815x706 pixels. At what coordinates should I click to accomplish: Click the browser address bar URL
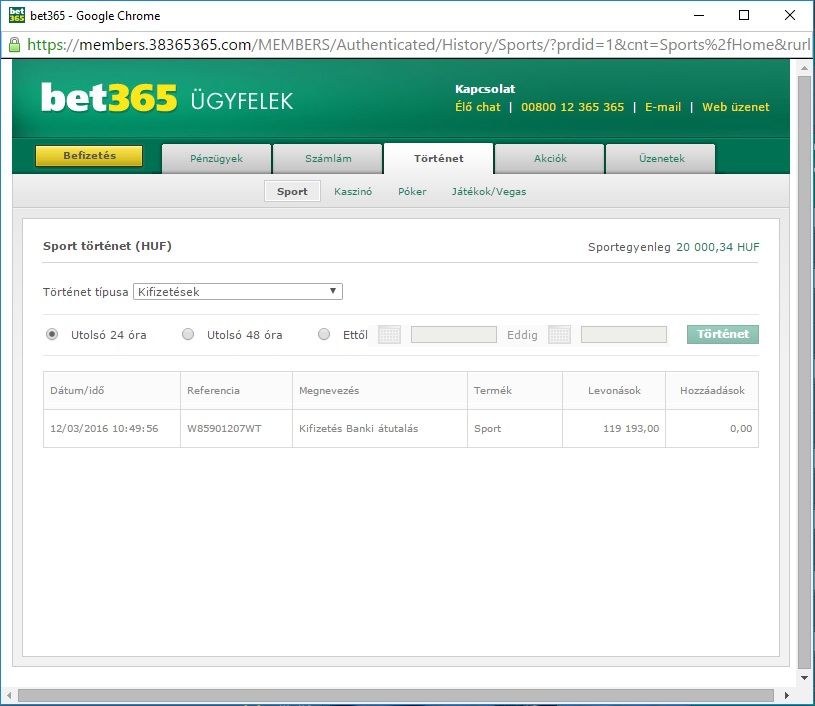[x=418, y=45]
